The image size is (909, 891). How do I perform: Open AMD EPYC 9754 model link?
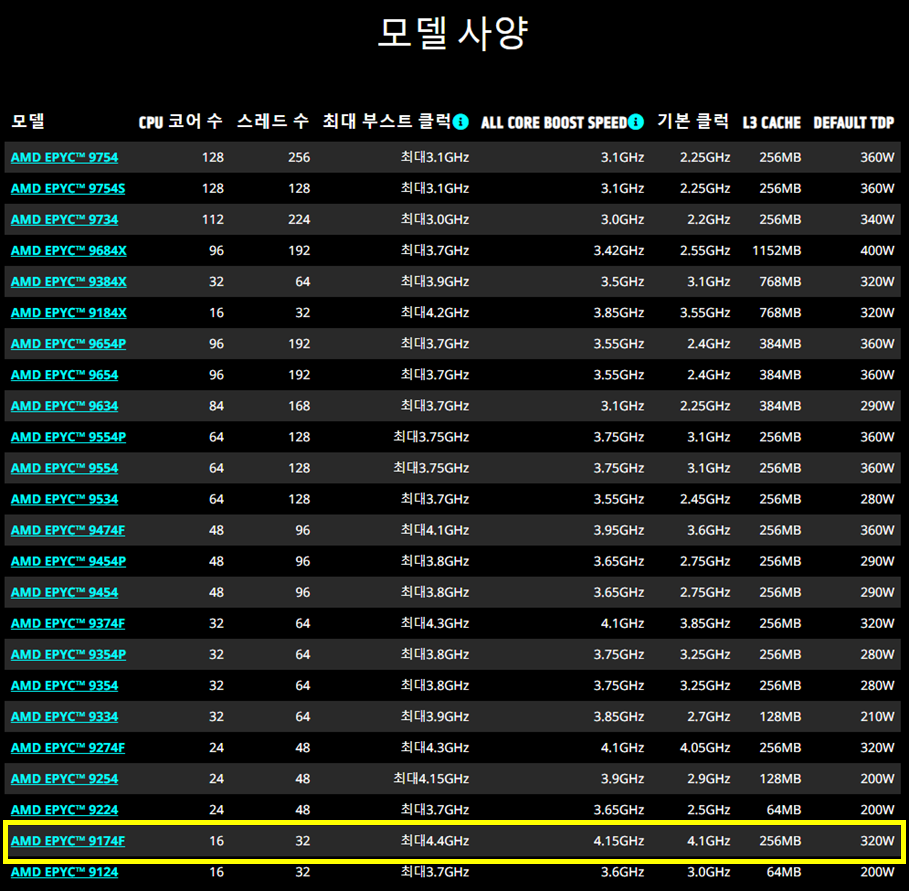pyautogui.click(x=64, y=158)
